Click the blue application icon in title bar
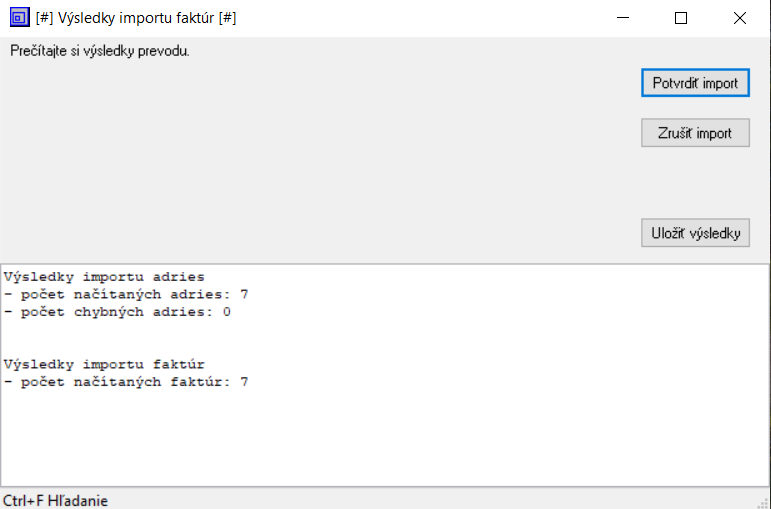771x509 pixels. coord(20,18)
